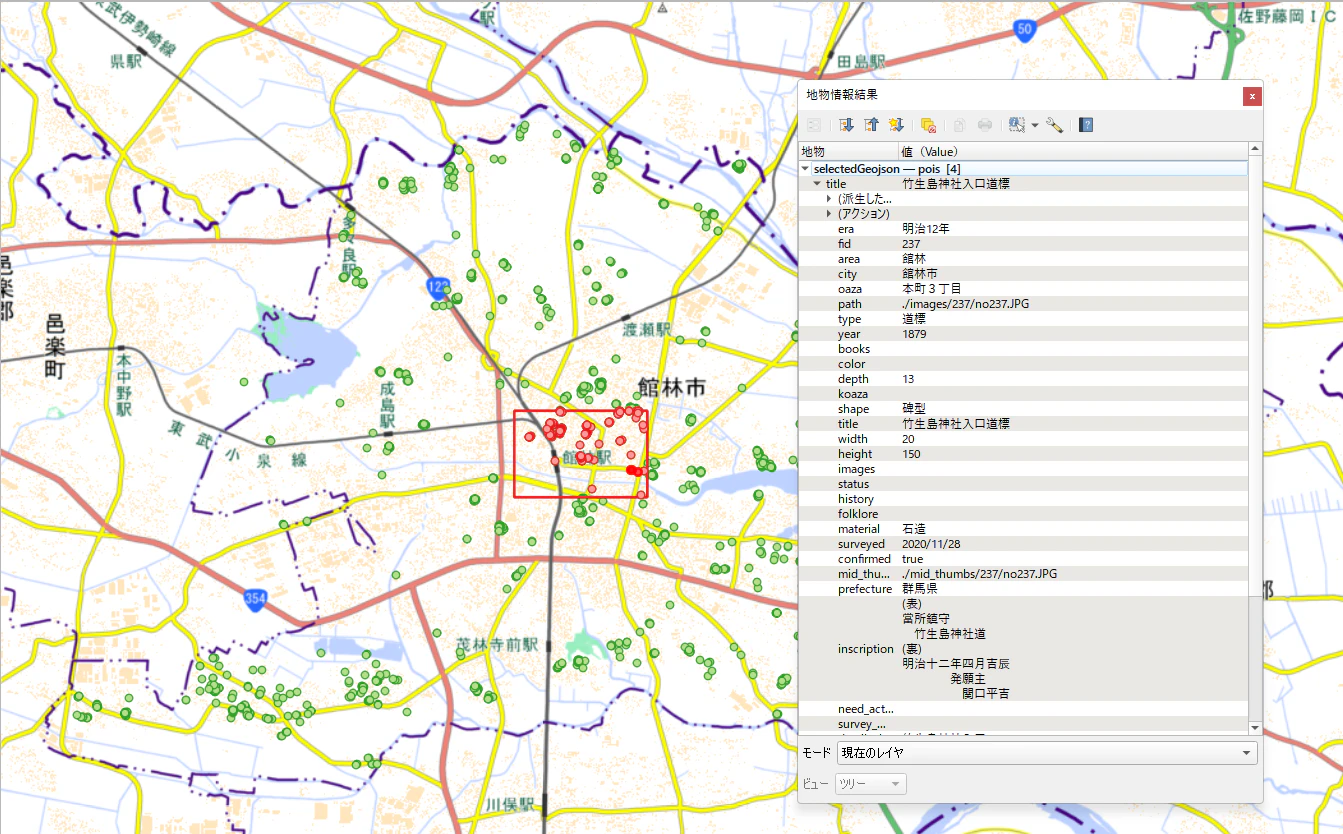Click the Collapse Tree toolbar icon
Screen dimensions: 1343x834
coord(871,125)
